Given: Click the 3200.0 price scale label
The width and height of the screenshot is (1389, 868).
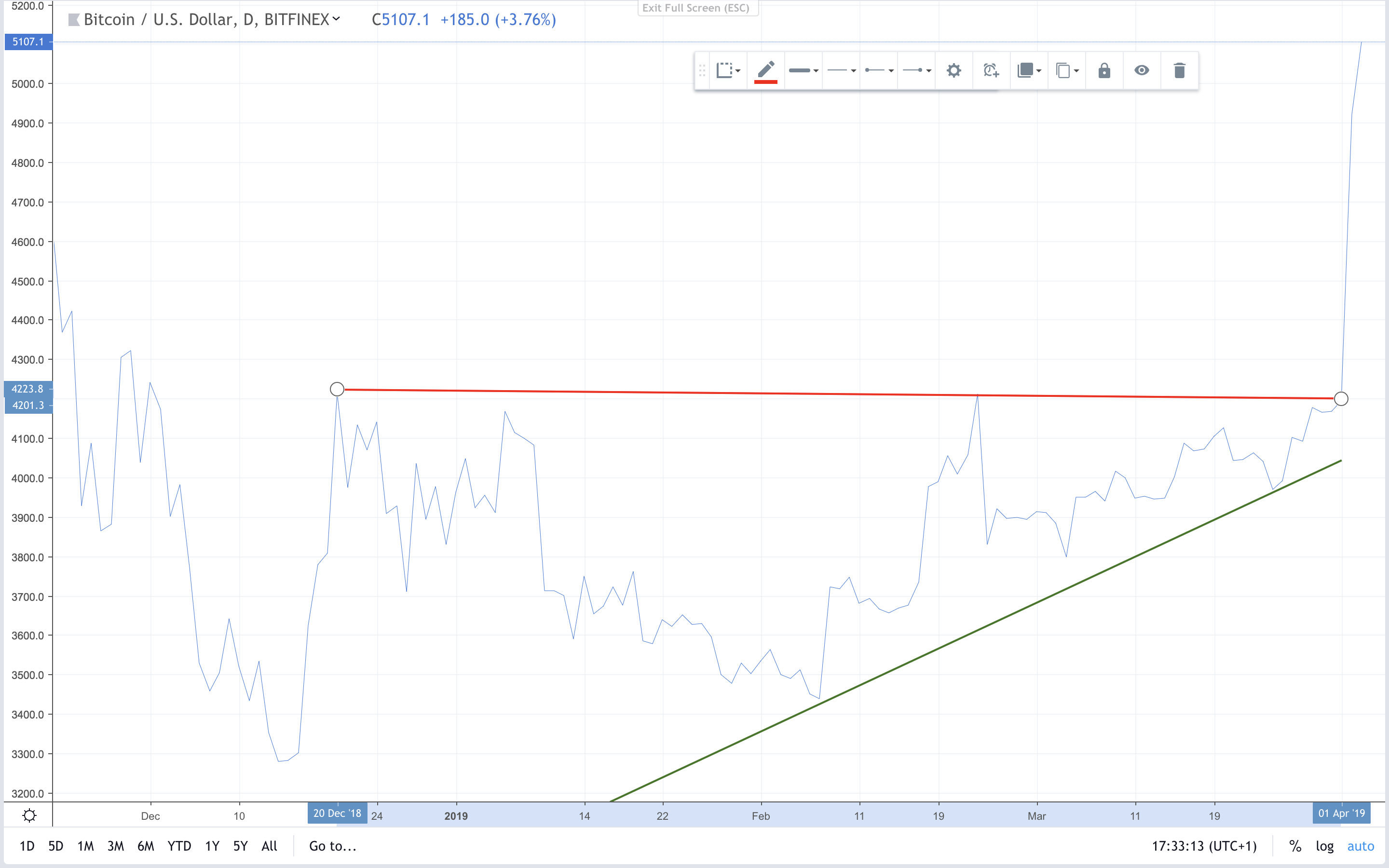Looking at the screenshot, I should [x=27, y=793].
